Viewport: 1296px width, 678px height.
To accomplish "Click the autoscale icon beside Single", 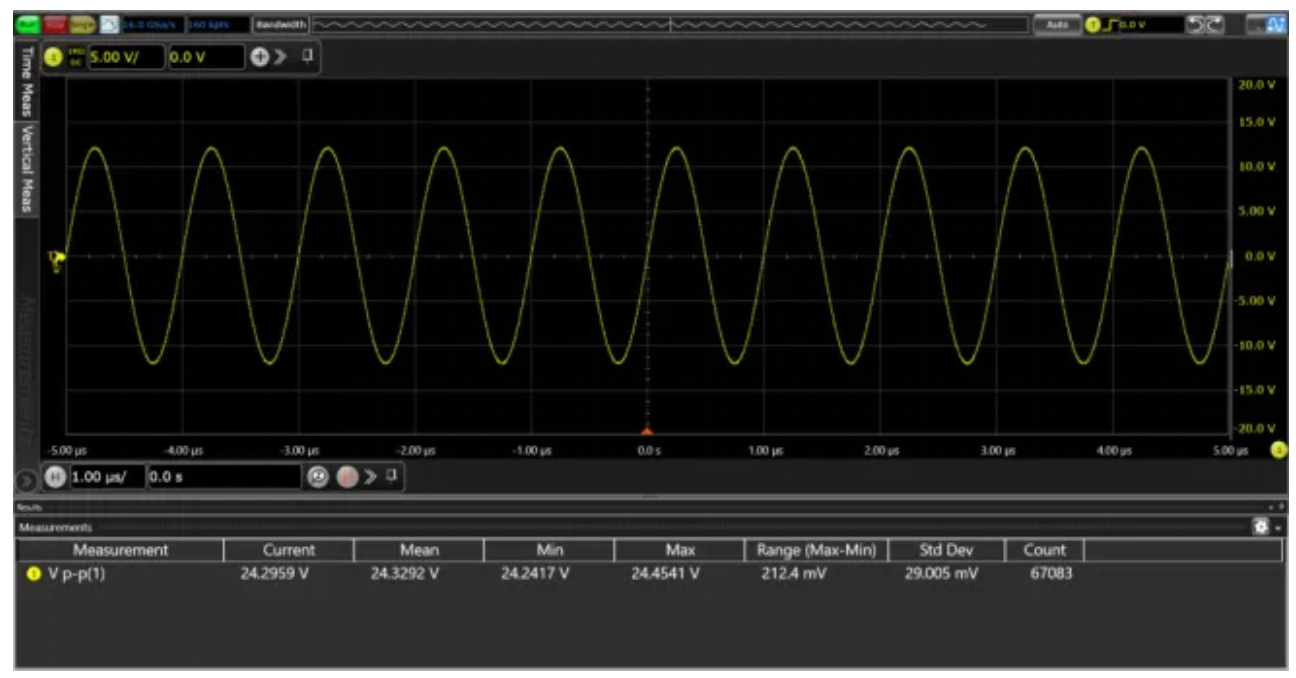I will click(x=109, y=23).
